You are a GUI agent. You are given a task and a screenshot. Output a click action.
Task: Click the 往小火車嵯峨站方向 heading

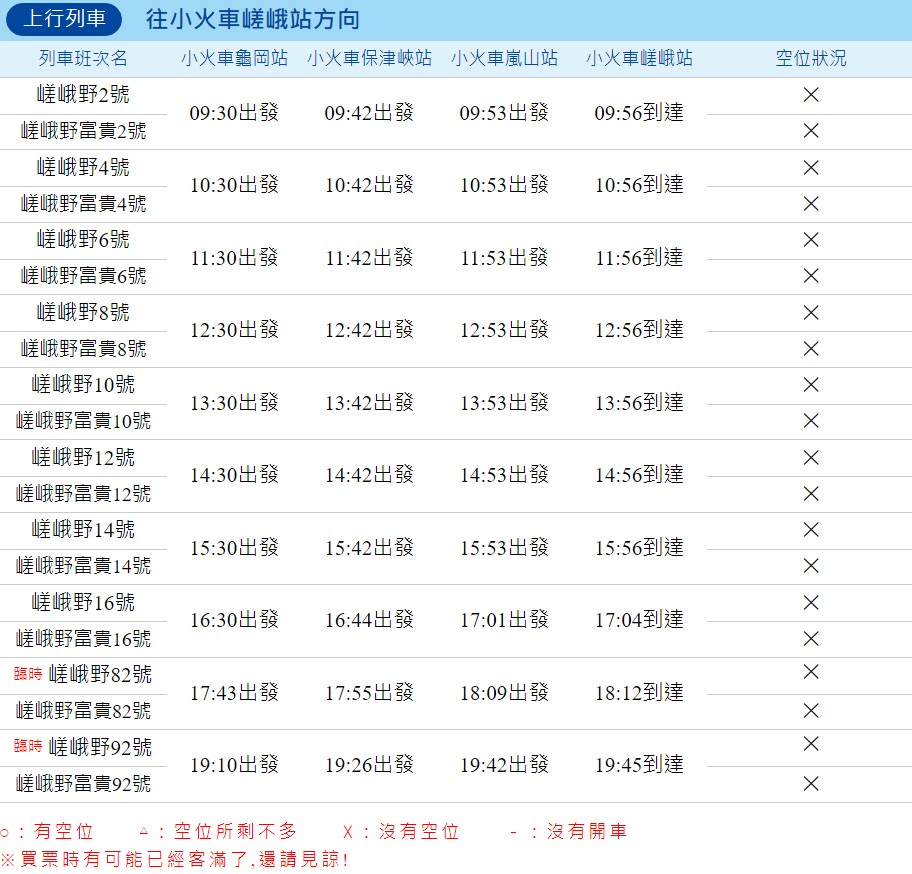pyautogui.click(x=253, y=20)
